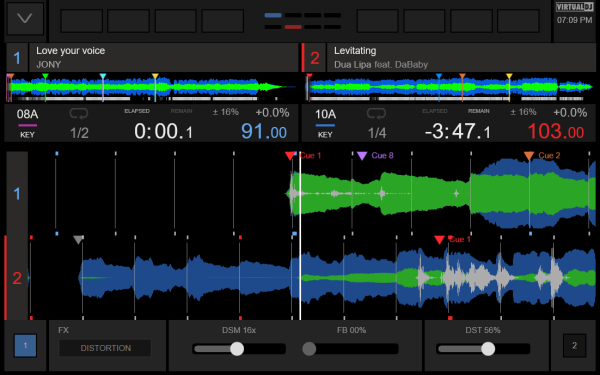600x375 pixels.
Task: Open the FX effect selector label
Action: coord(64,330)
